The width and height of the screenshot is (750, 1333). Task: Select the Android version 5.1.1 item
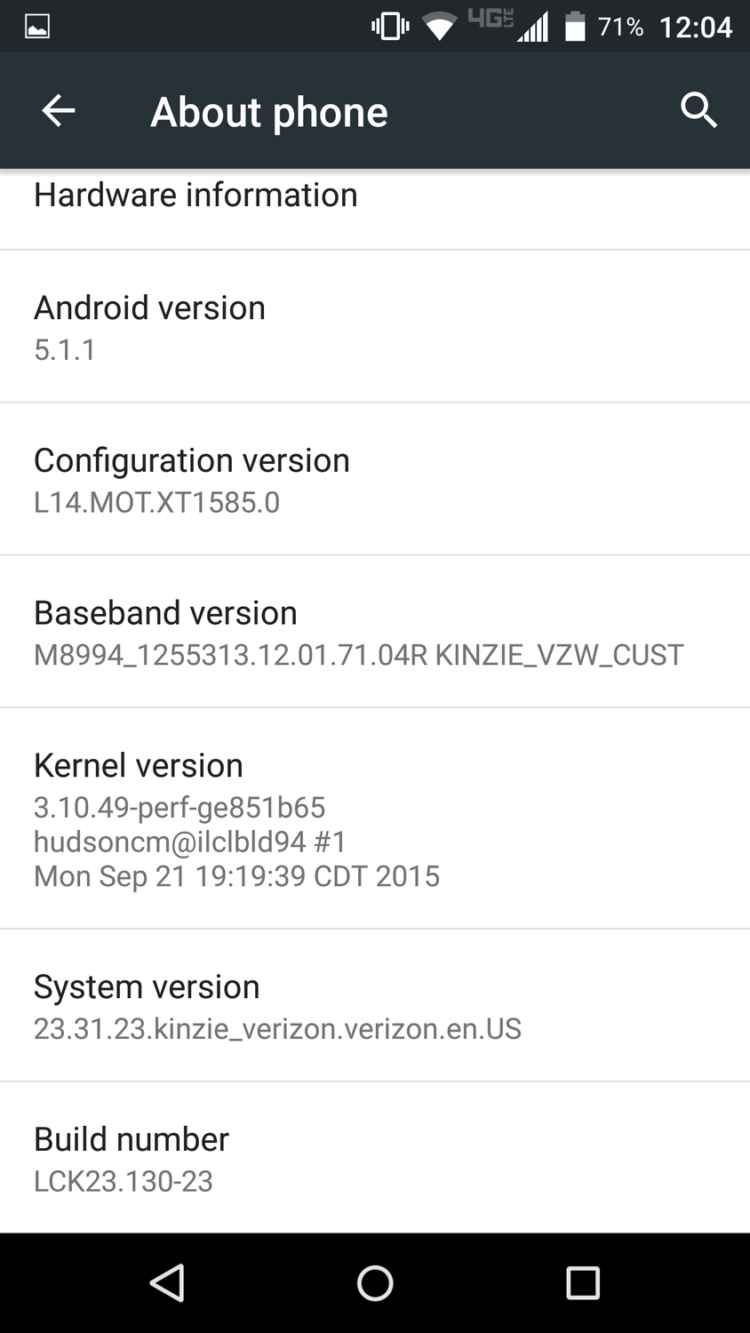click(375, 327)
